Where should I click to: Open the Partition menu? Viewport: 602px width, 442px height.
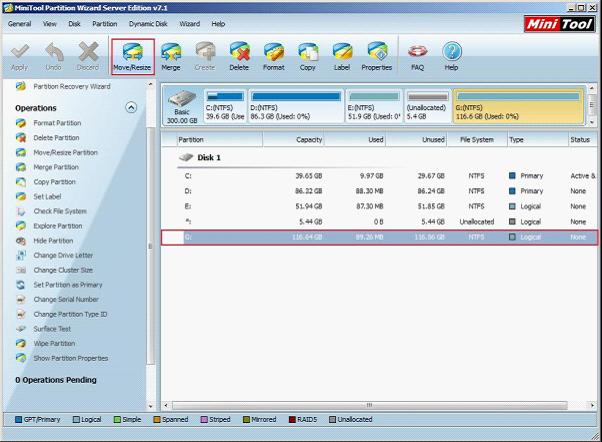(104, 24)
